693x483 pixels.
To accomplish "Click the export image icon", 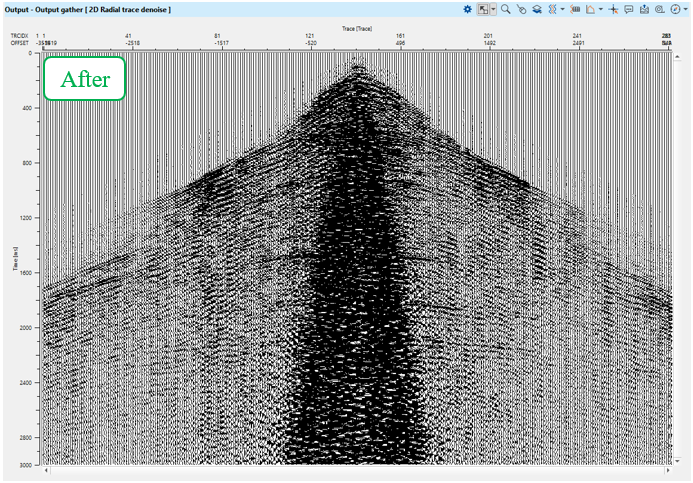I will (x=644, y=9).
